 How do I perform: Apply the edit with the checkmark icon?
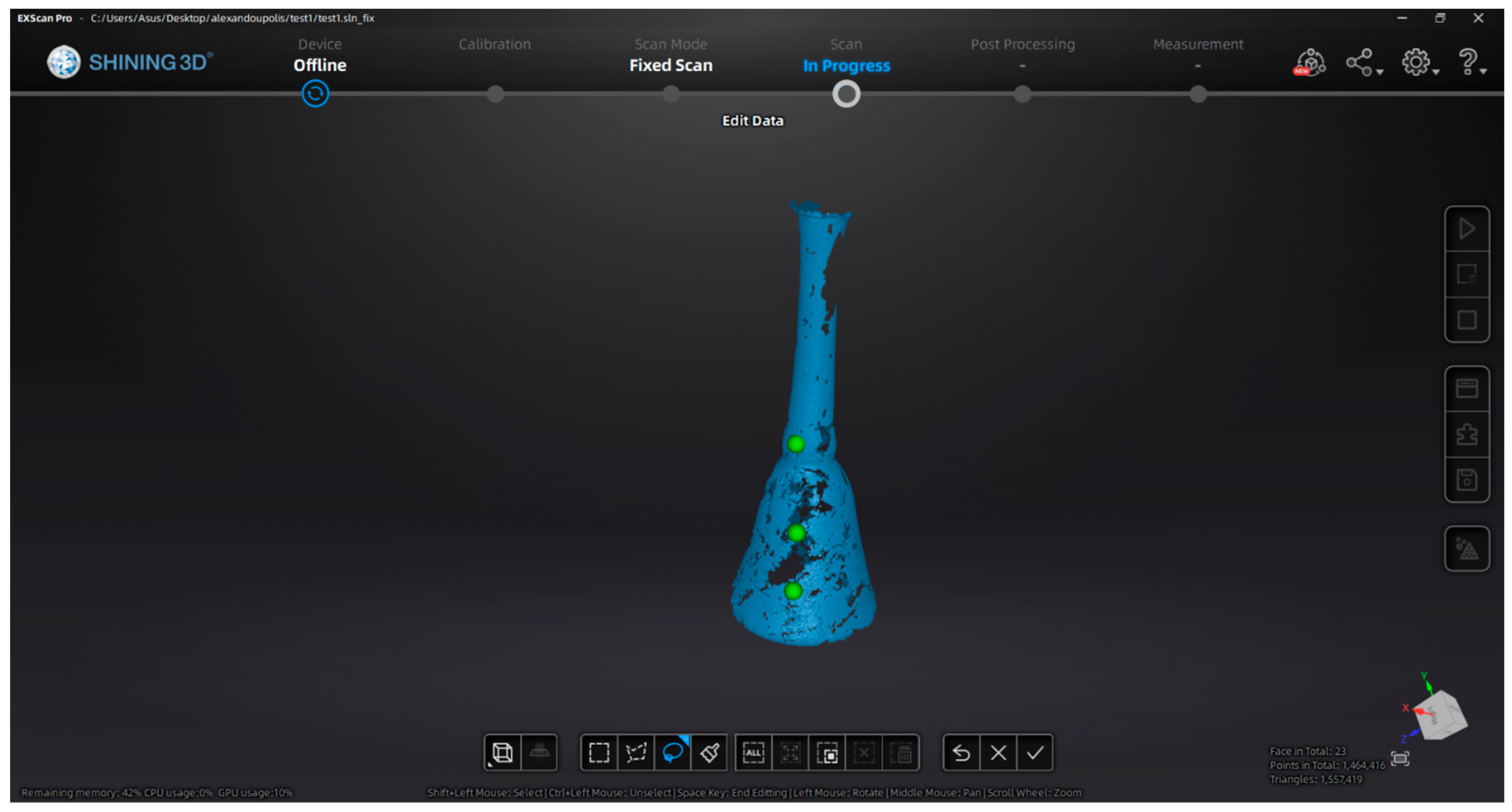(1035, 752)
